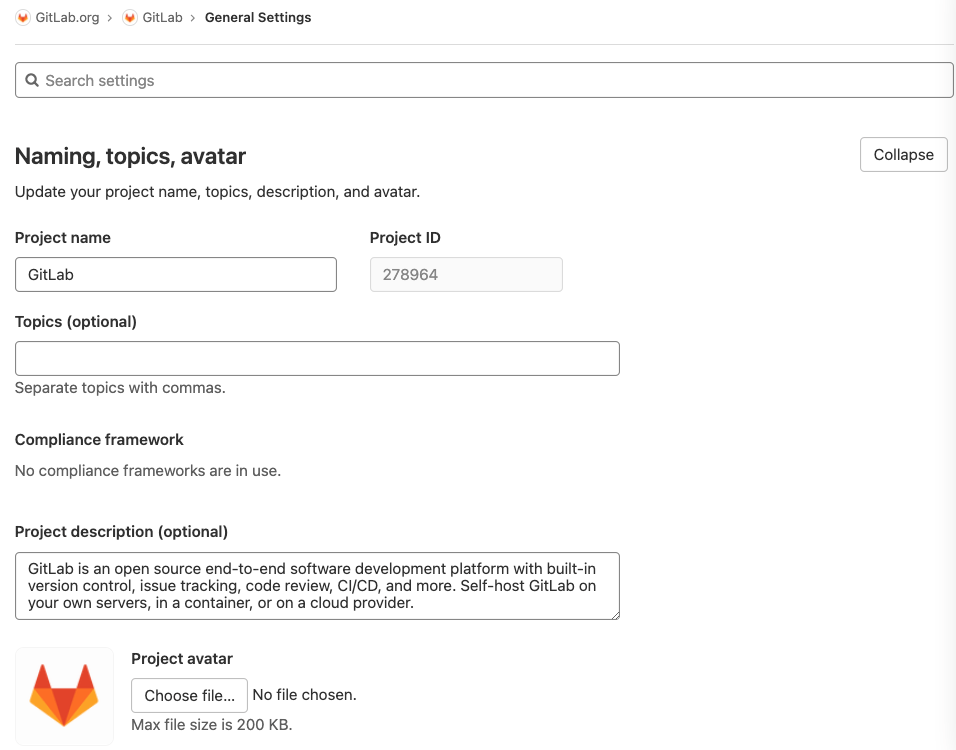
Task: Navigate to the GitLab project breadcrumb link
Action: tap(162, 17)
